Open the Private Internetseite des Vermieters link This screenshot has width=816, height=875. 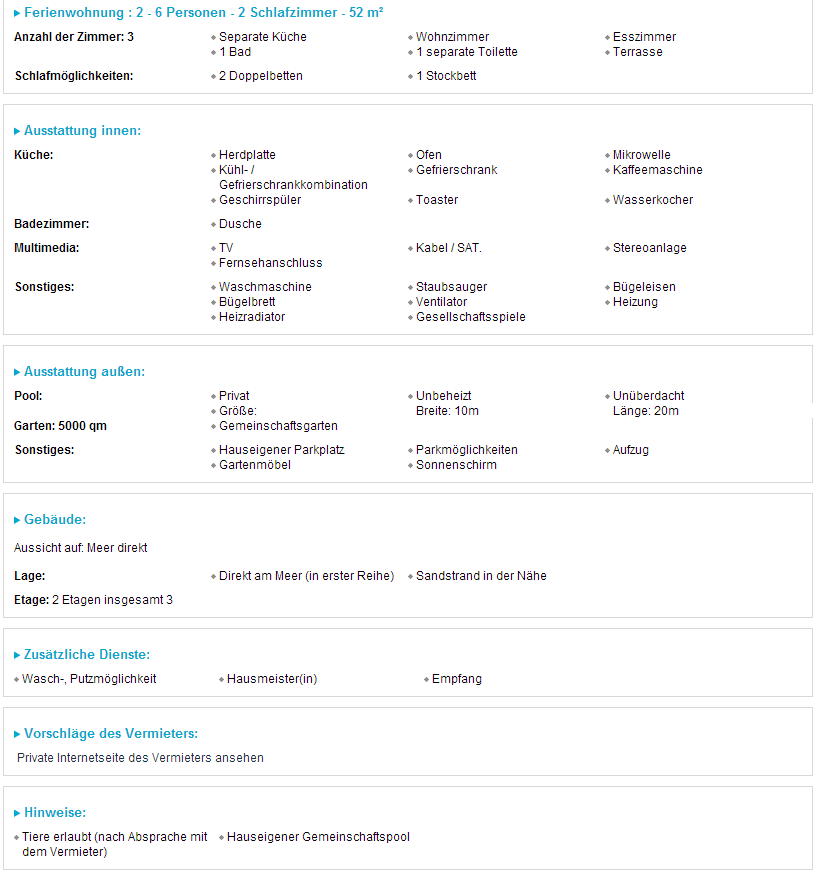coord(140,758)
